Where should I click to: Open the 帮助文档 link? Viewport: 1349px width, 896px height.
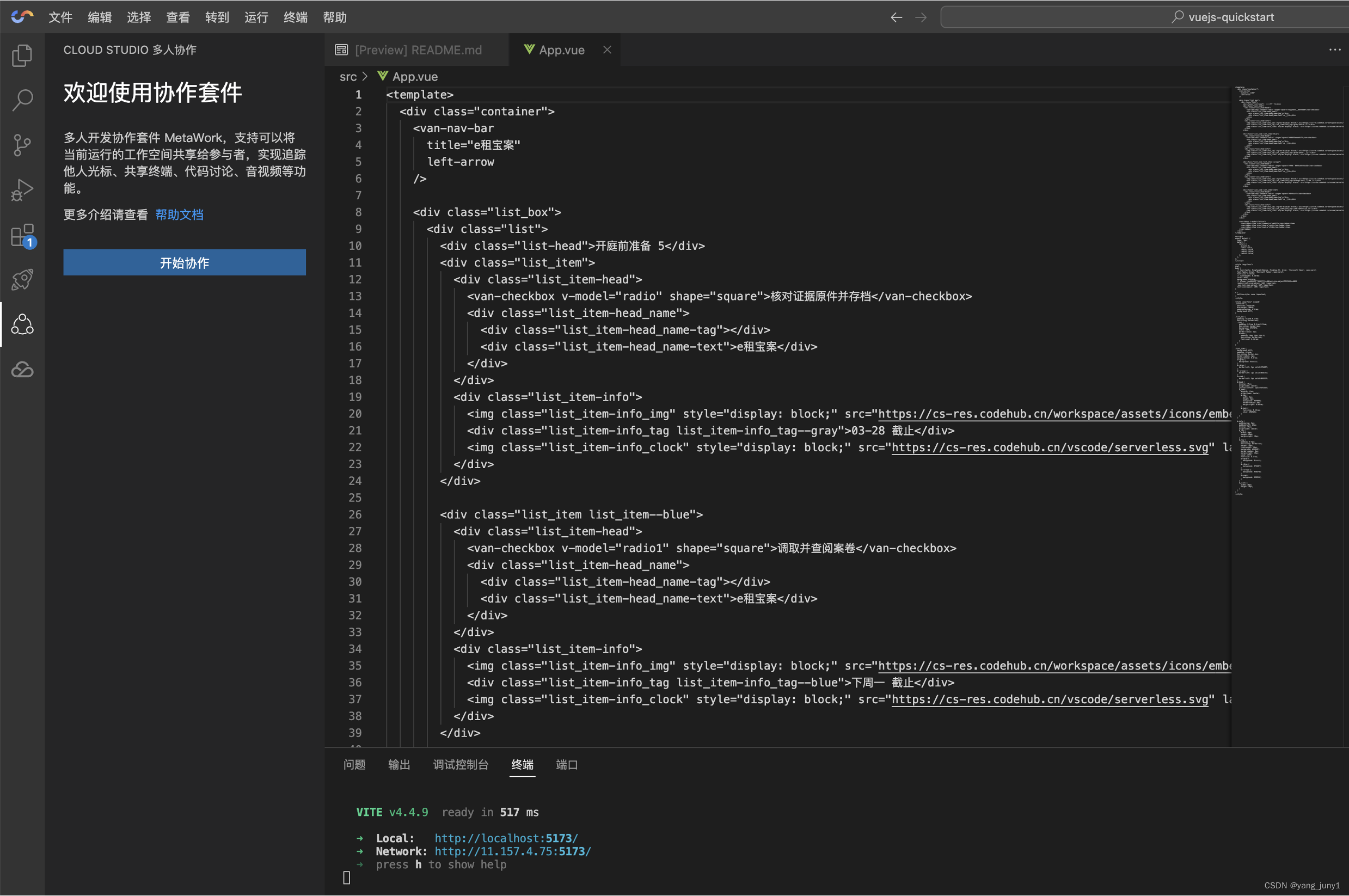(x=180, y=214)
